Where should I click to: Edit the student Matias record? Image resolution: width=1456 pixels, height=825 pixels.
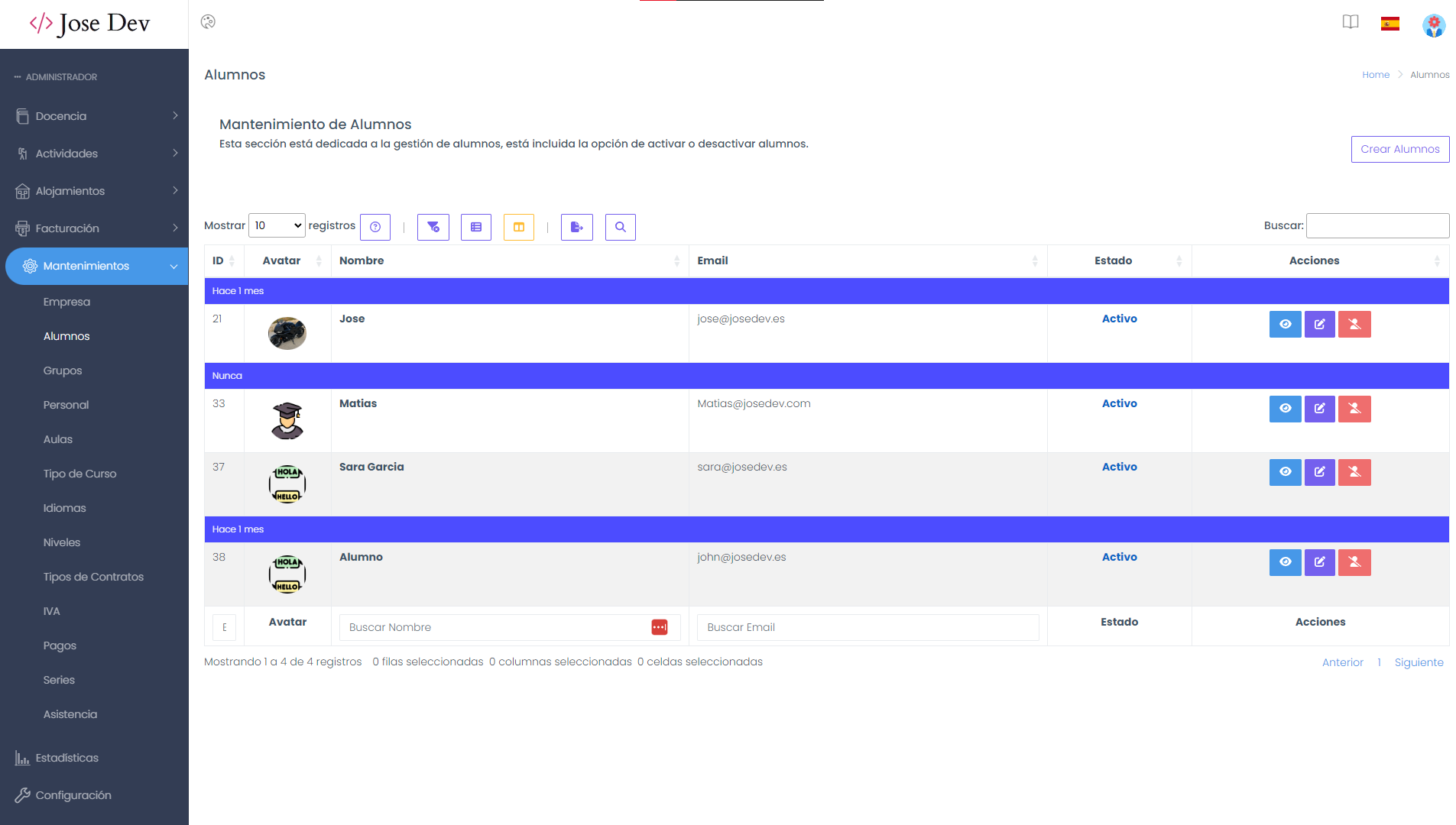pyautogui.click(x=1319, y=409)
